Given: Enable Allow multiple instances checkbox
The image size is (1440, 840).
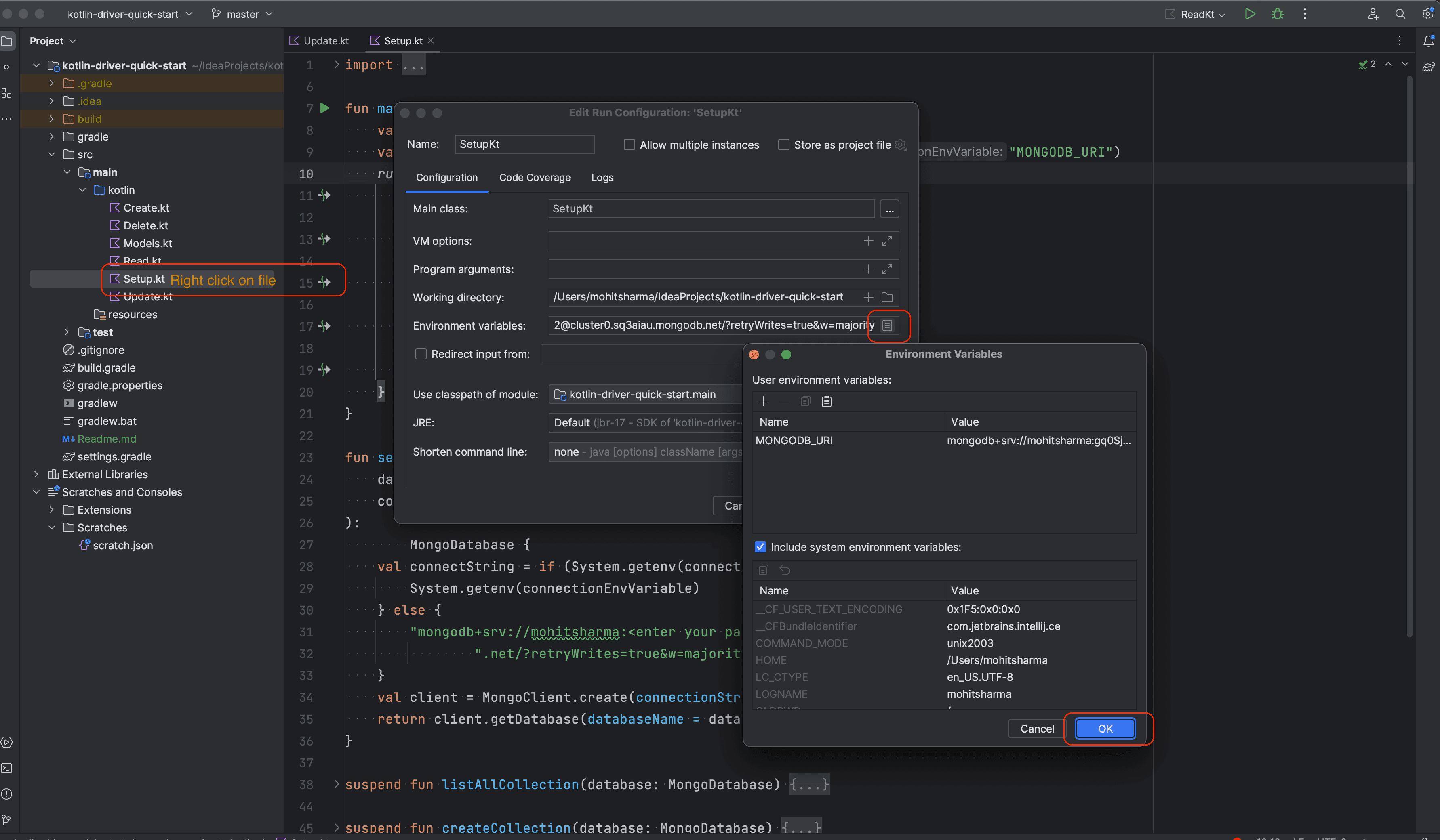Looking at the screenshot, I should (629, 145).
